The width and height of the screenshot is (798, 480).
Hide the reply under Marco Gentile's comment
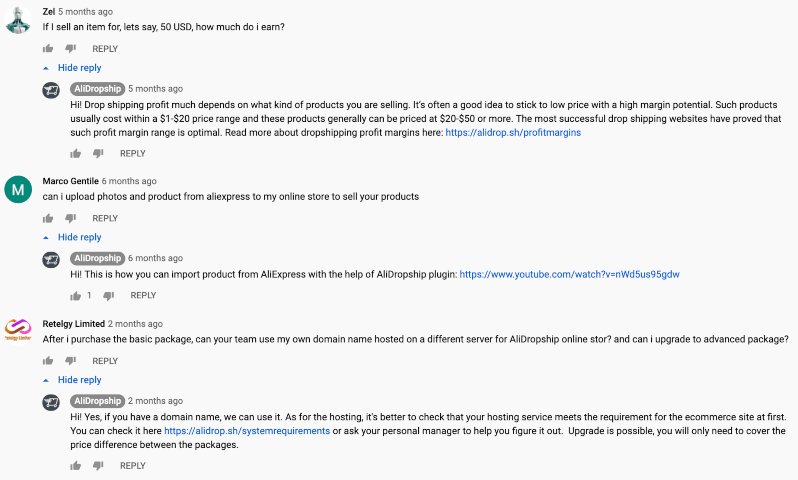(73, 237)
